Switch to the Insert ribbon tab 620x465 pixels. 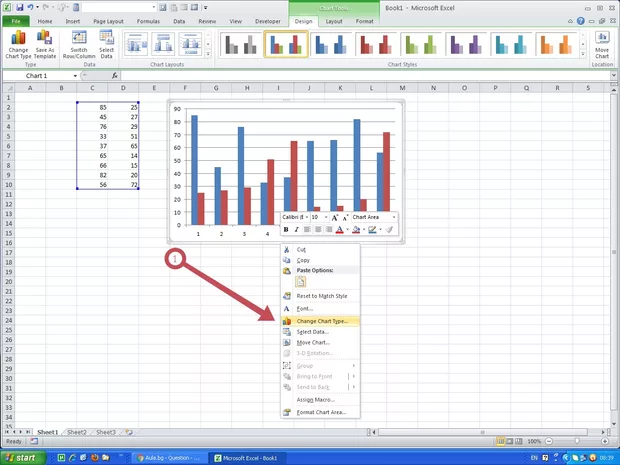73,21
